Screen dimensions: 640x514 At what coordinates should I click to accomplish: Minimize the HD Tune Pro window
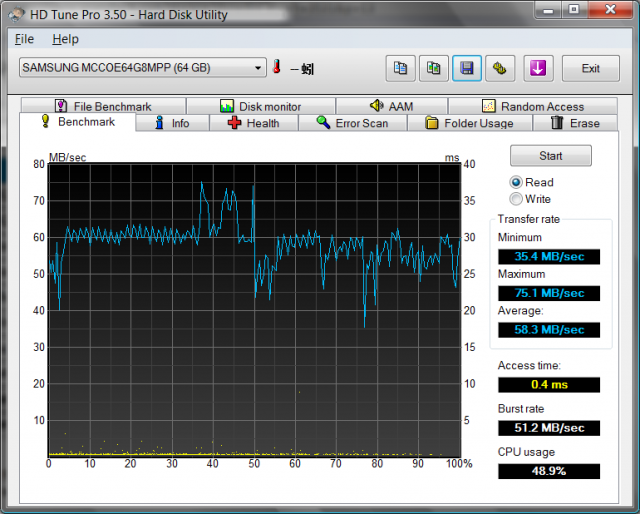549,10
